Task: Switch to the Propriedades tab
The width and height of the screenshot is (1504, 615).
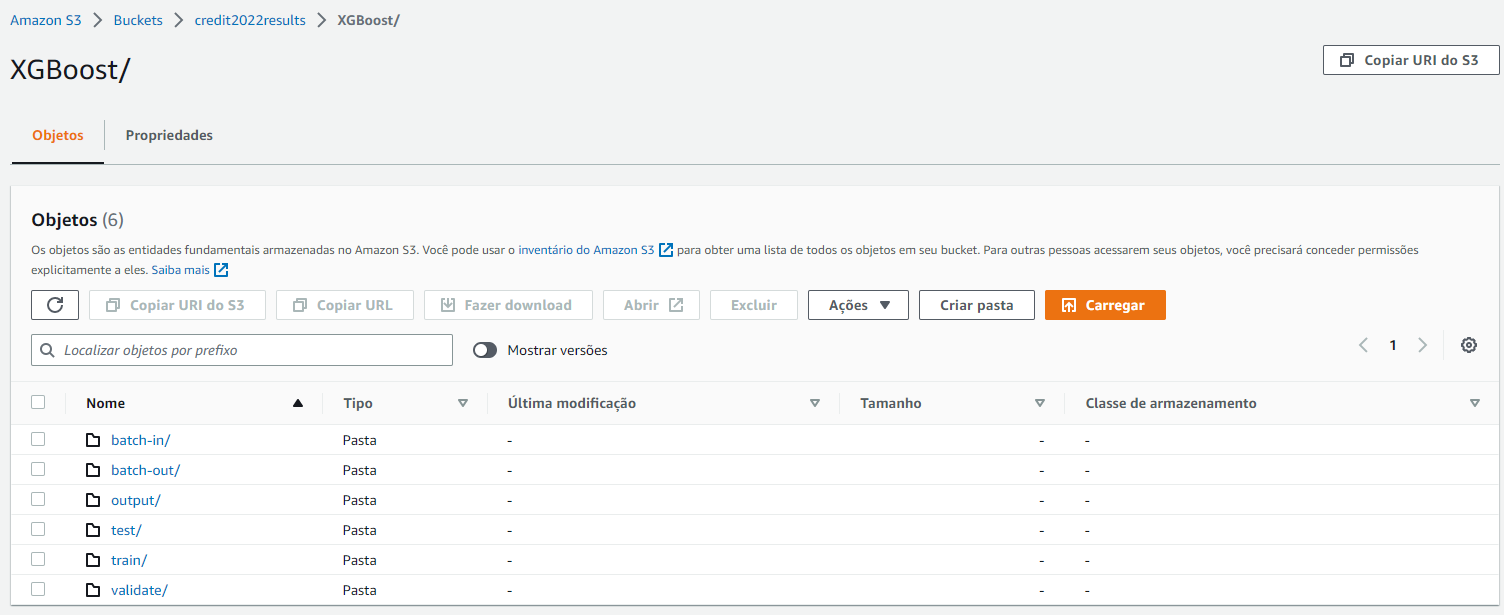Action: coord(168,135)
